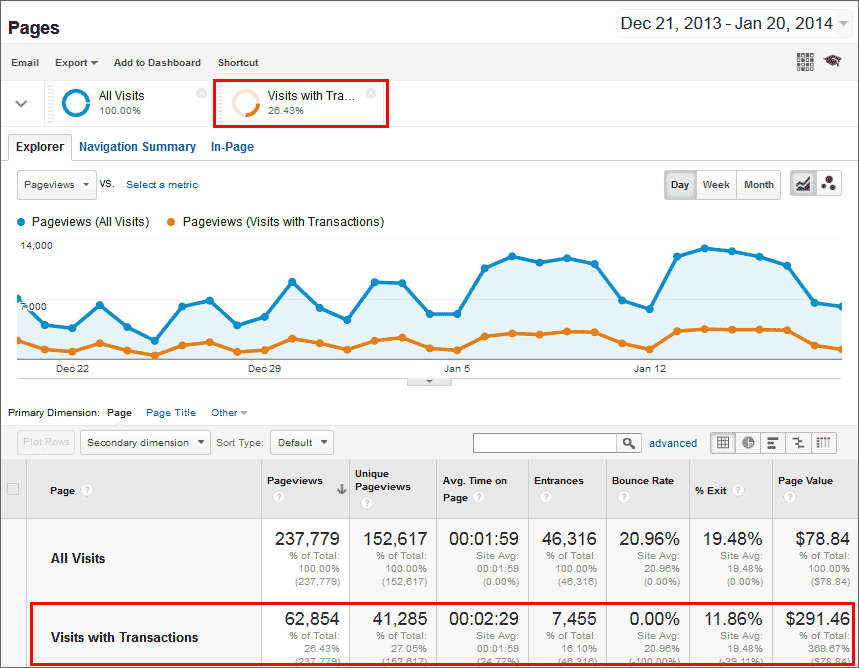
Task: Click the search magnifier icon
Action: point(627,442)
